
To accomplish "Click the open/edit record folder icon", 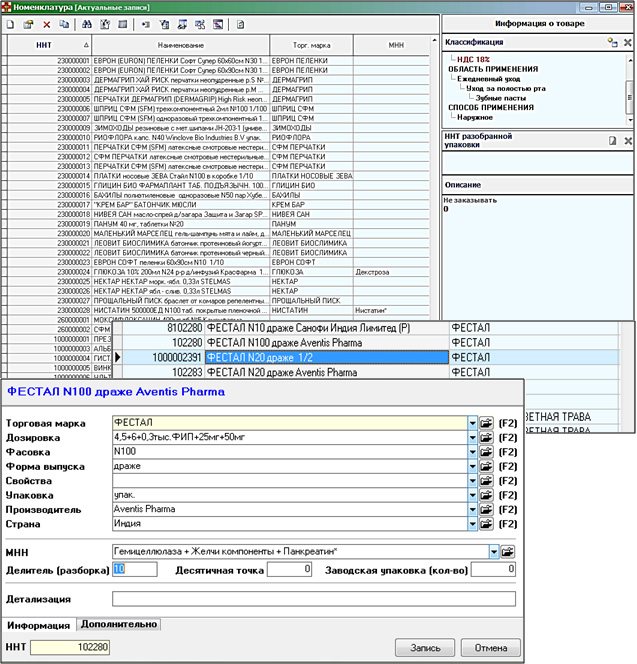I will coord(28,25).
